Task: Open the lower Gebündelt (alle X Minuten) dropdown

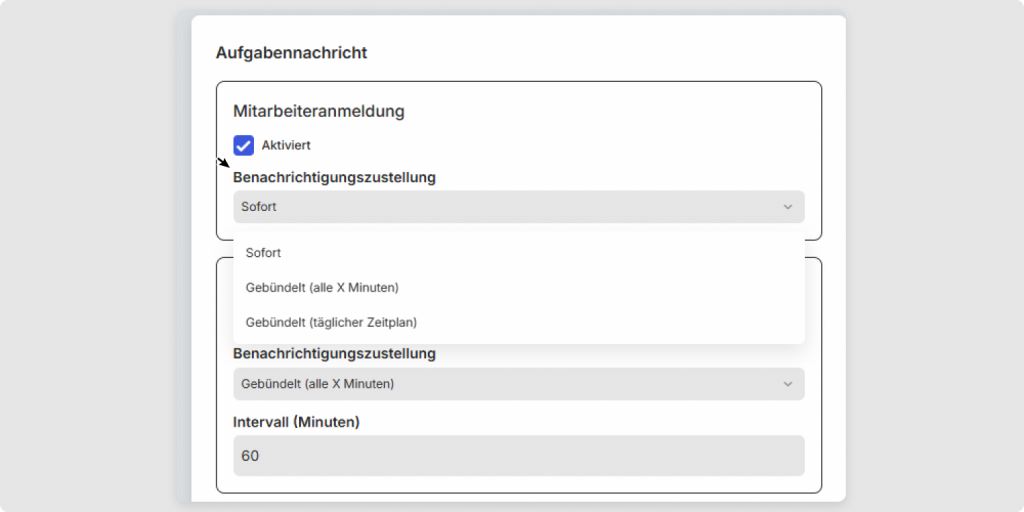Action: [x=500, y=384]
